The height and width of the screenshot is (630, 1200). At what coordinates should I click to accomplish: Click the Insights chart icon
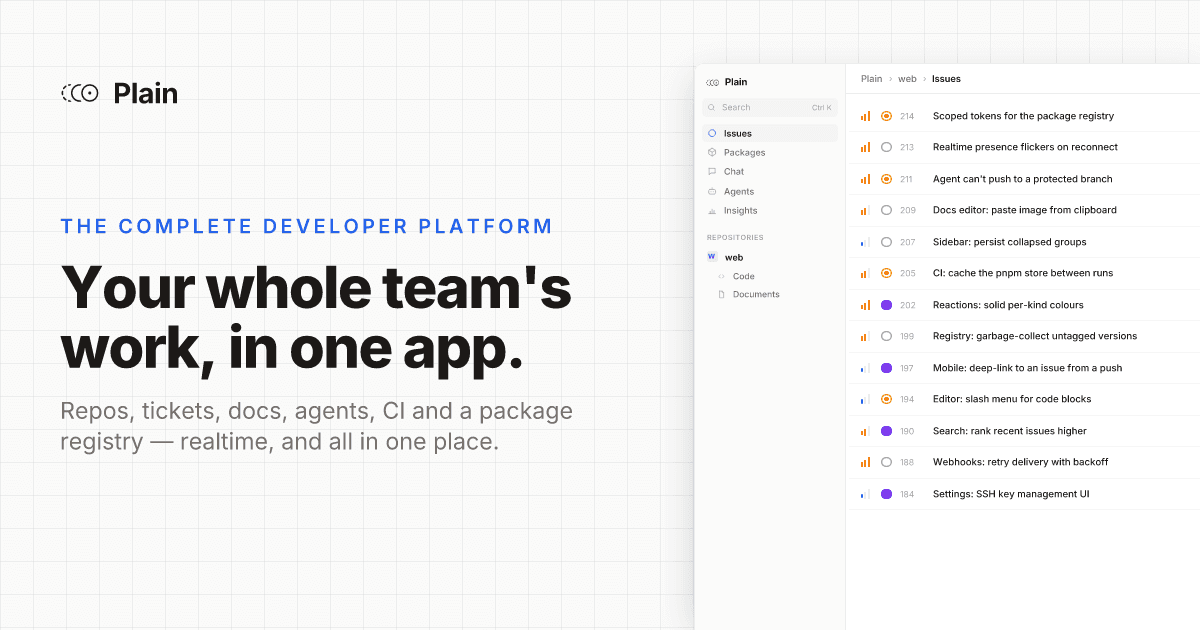click(712, 210)
